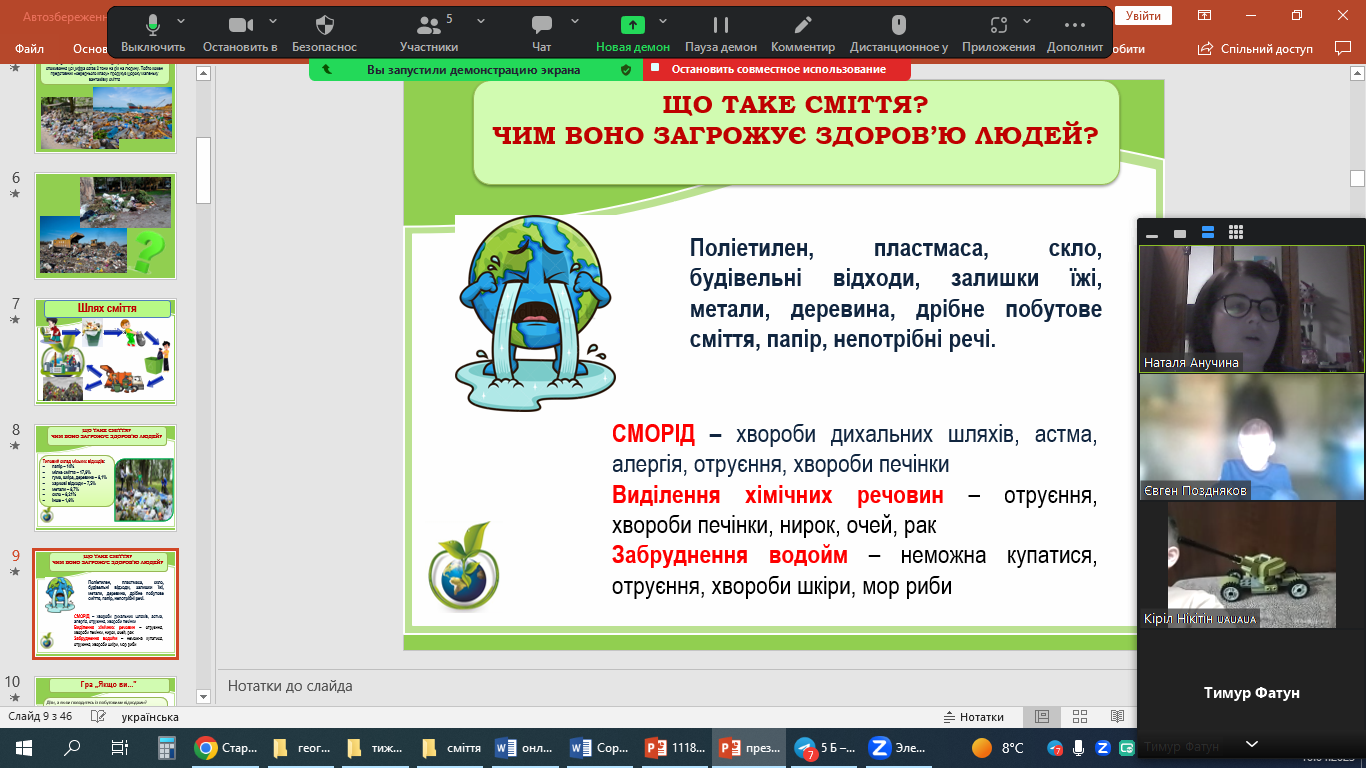The width and height of the screenshot is (1366, 768).
Task: Open Windows Start button
Action: pyautogui.click(x=24, y=747)
